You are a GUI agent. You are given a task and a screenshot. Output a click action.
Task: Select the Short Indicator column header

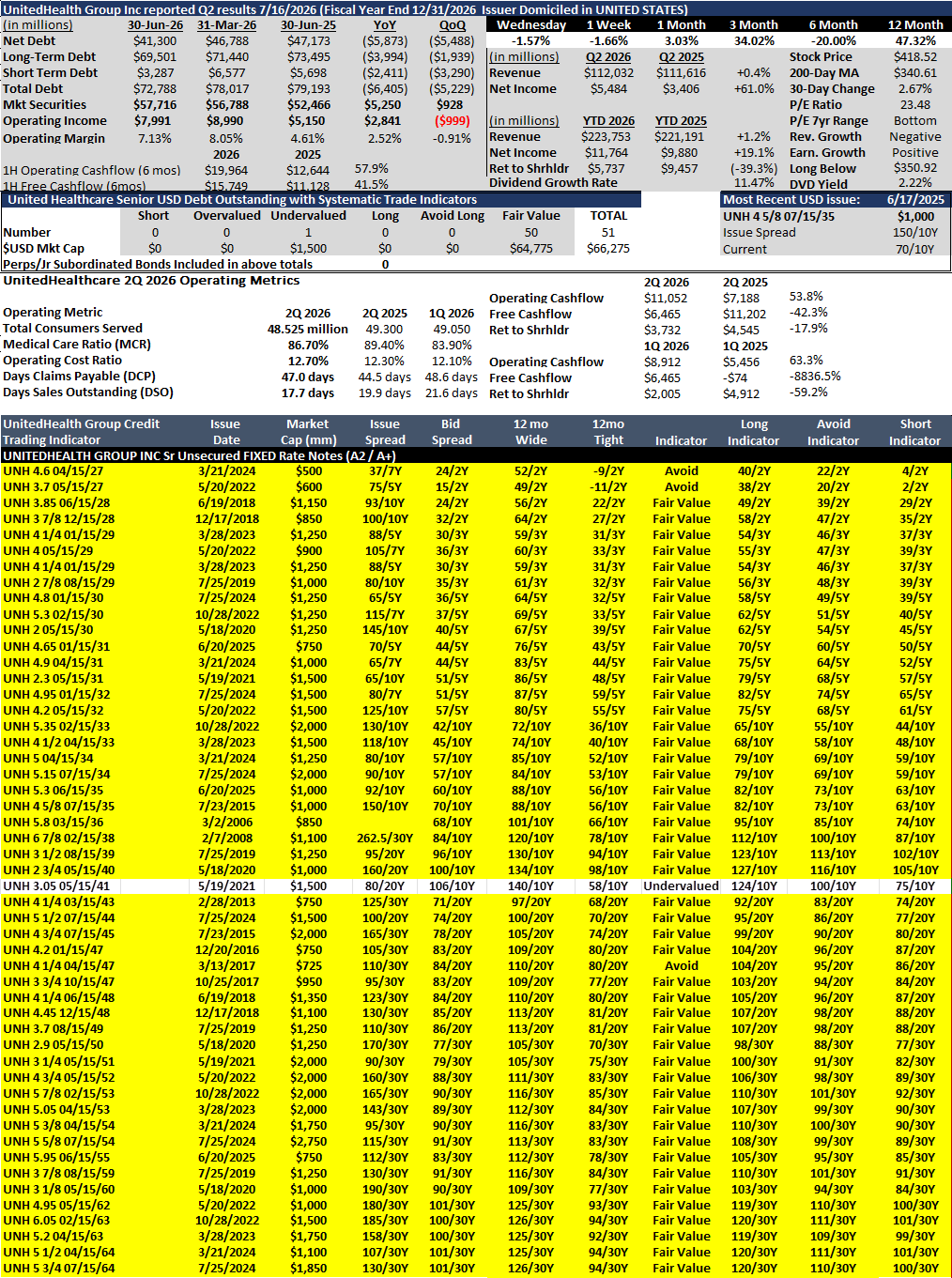pyautogui.click(x=914, y=432)
